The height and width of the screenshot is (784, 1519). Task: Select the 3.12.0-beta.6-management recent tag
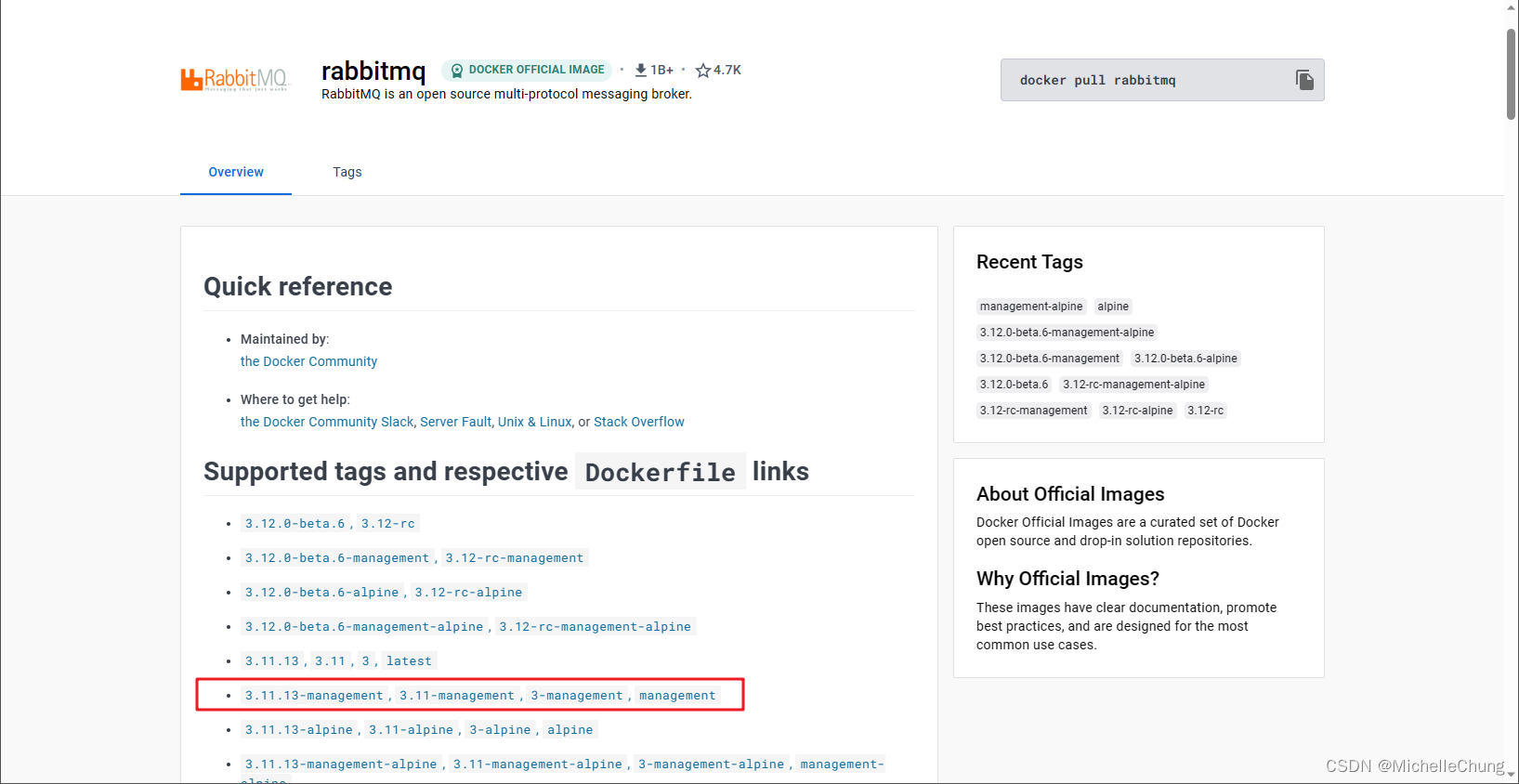(x=1050, y=359)
